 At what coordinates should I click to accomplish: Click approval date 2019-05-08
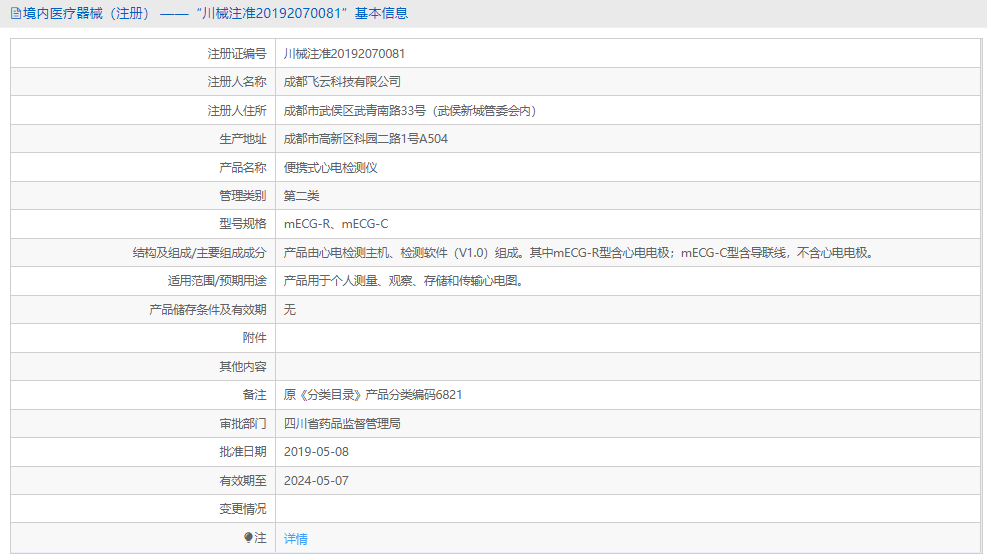coord(316,452)
